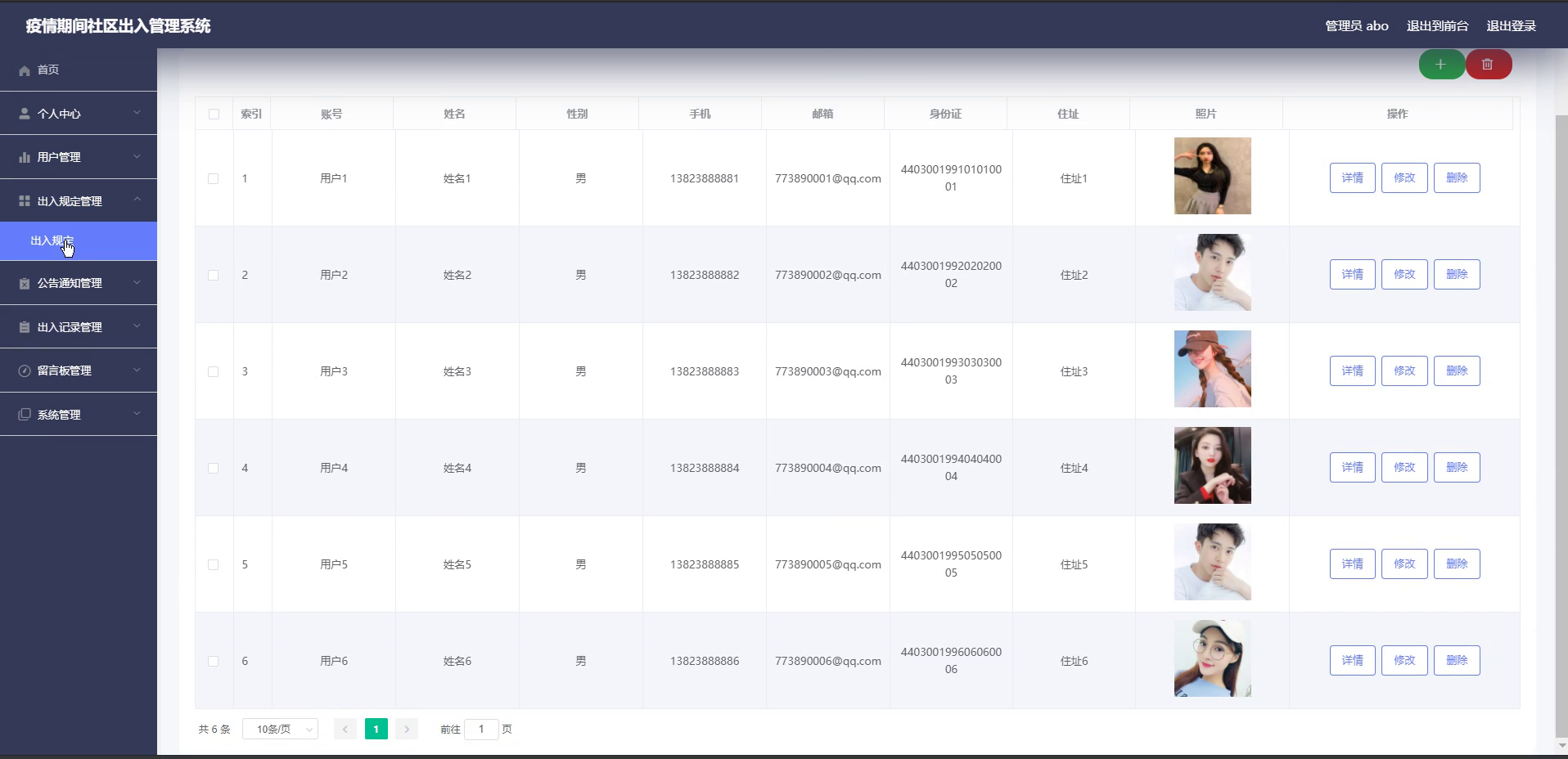The height and width of the screenshot is (759, 1568).
Task: Delete 用户6 with 删除 button
Action: pyautogui.click(x=1457, y=660)
